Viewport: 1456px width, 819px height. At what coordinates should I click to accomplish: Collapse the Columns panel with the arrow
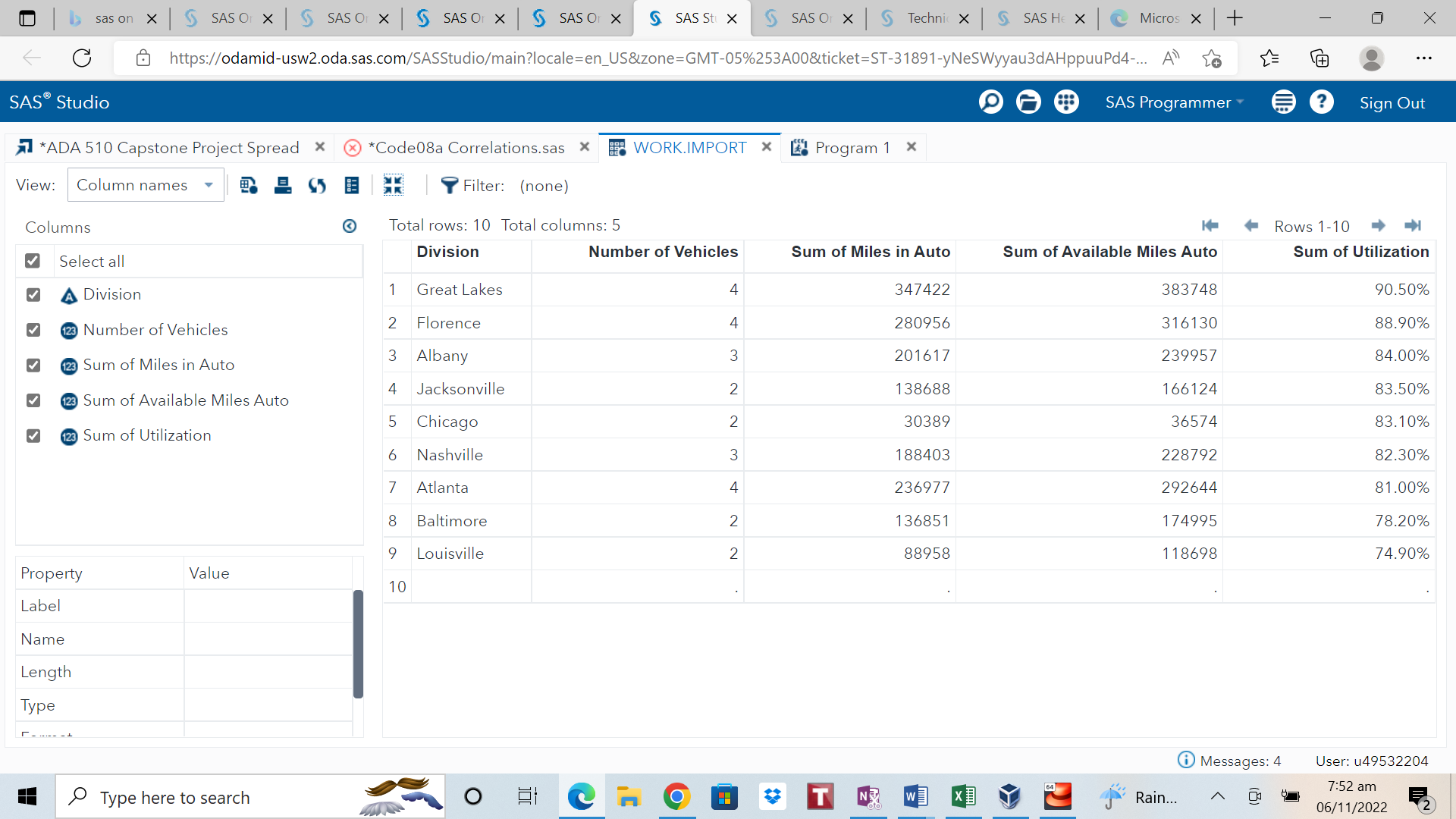coord(350,226)
